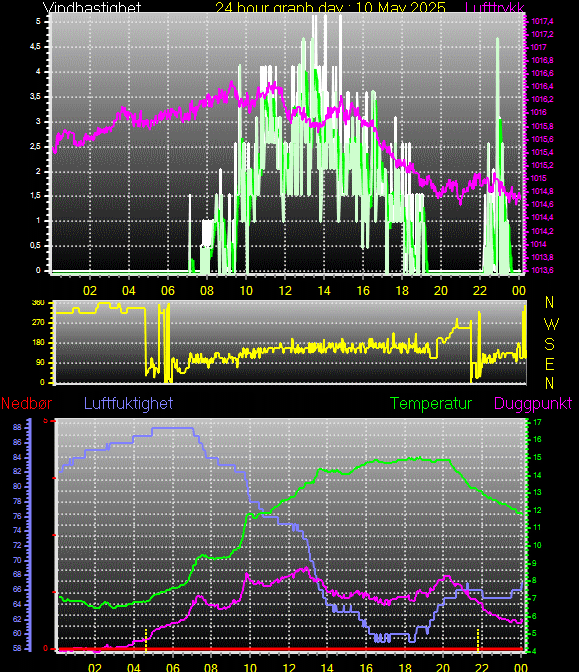The image size is (579, 672).
Task: Click the 1014,6 pressure axis value
Action: pyautogui.click(x=542, y=204)
